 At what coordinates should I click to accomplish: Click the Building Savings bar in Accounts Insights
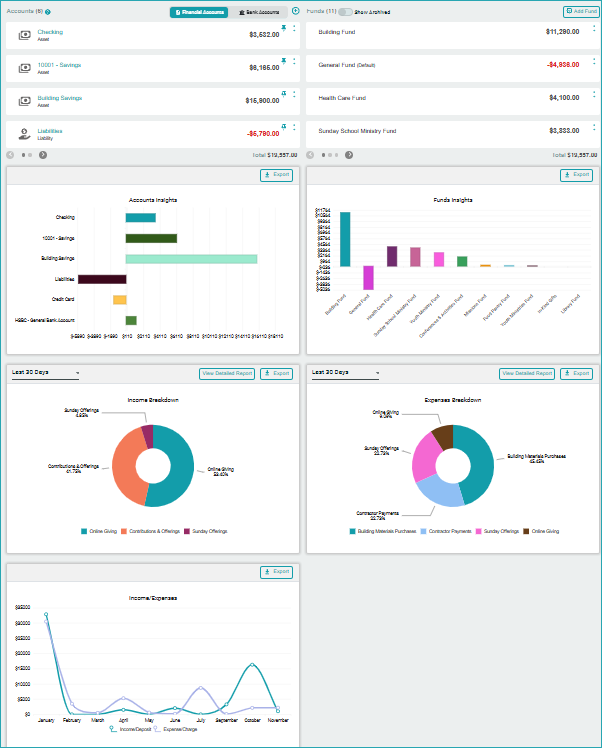coord(191,259)
